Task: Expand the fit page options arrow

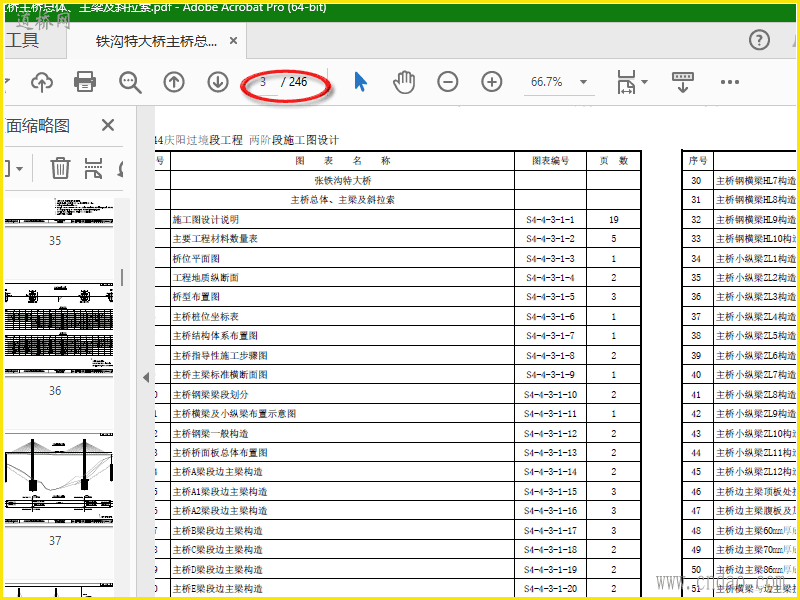Action: 644,82
